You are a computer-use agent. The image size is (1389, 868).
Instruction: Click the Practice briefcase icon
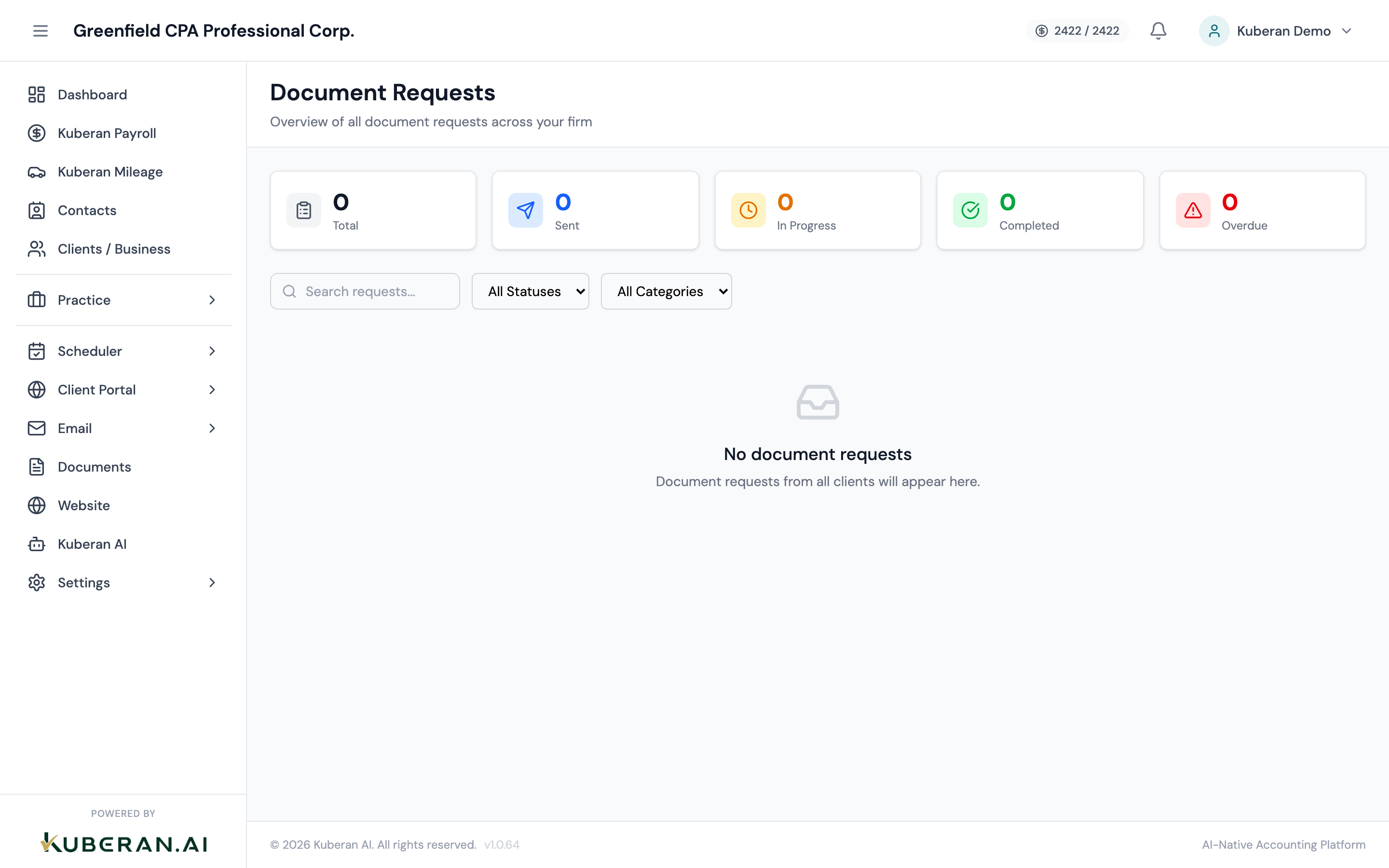click(37, 299)
